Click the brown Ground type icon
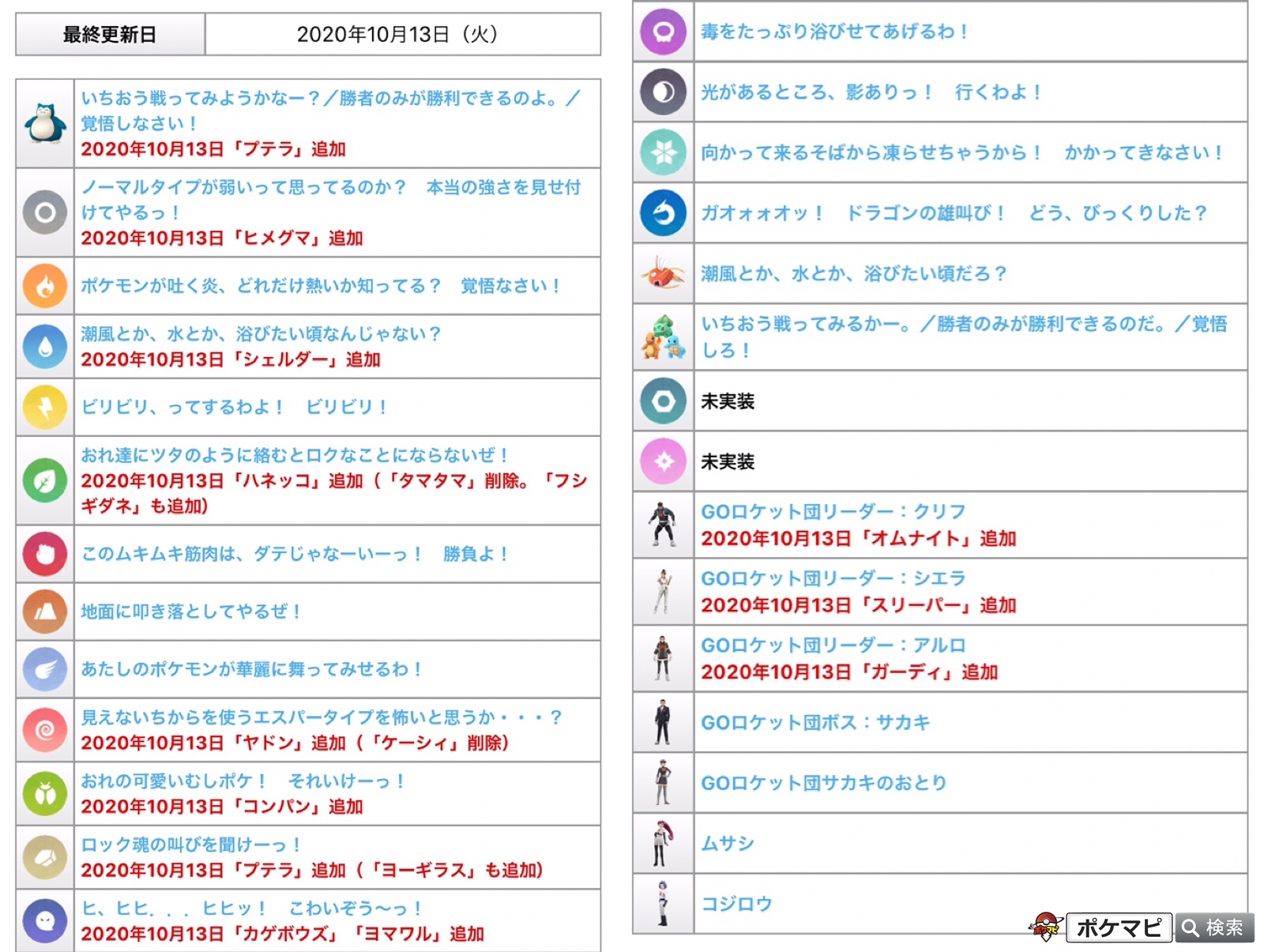This screenshot has height=952, width=1264. (45, 611)
